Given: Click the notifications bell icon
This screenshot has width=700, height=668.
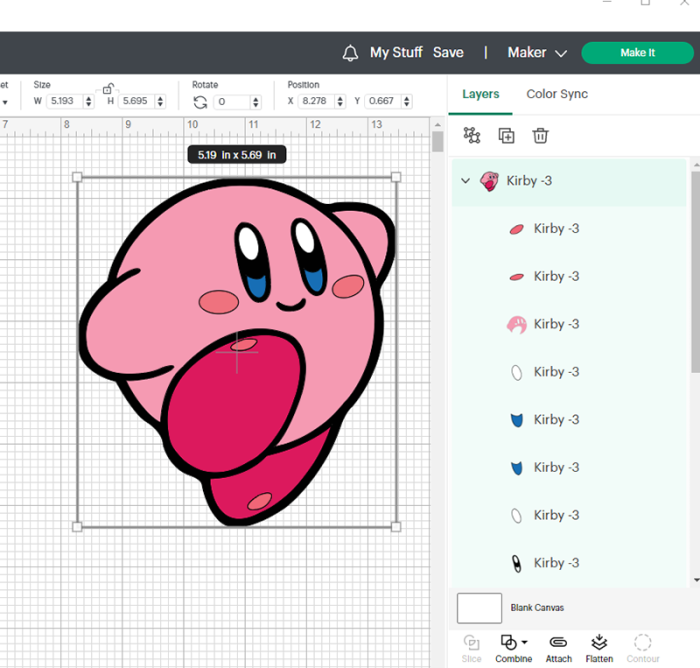Looking at the screenshot, I should pos(350,53).
